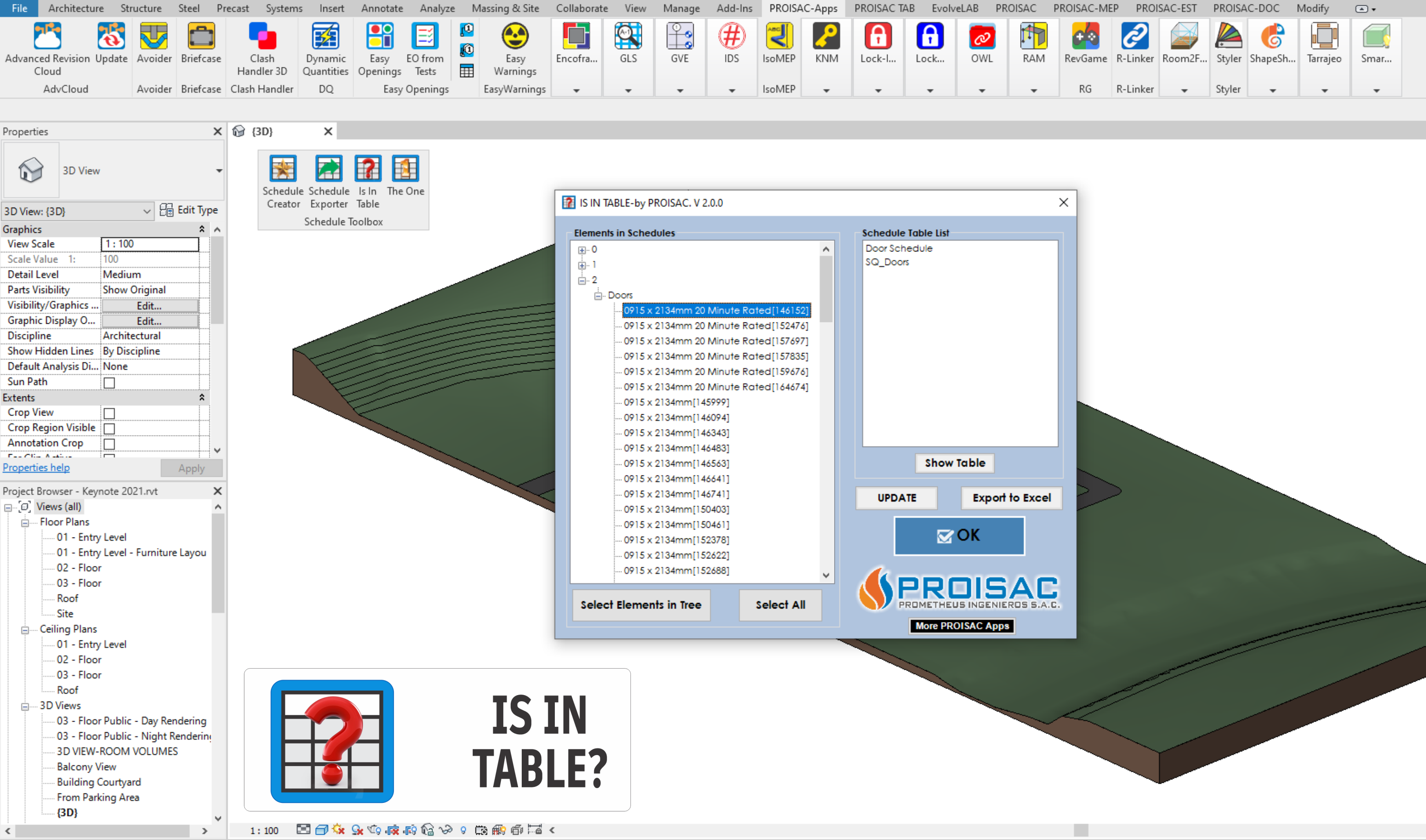Open the Massing & Site tab
The image size is (1426, 840).
tap(505, 9)
